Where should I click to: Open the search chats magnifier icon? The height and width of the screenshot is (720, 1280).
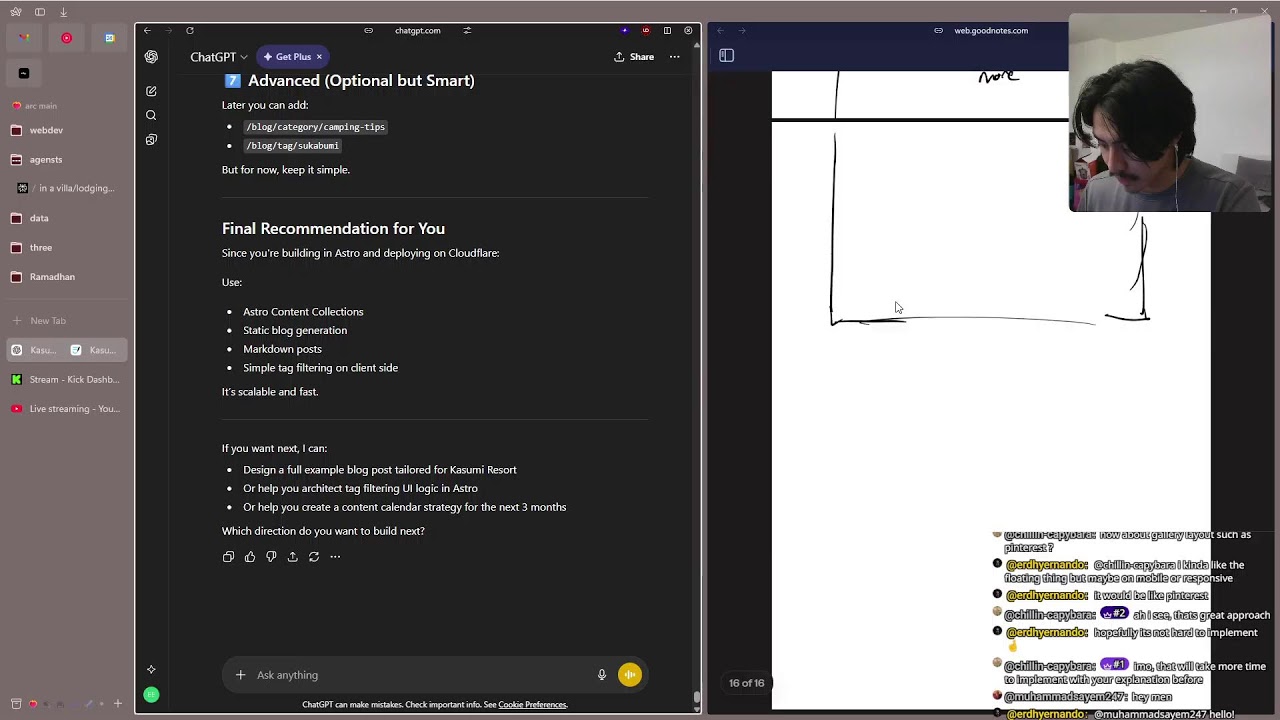click(x=151, y=115)
